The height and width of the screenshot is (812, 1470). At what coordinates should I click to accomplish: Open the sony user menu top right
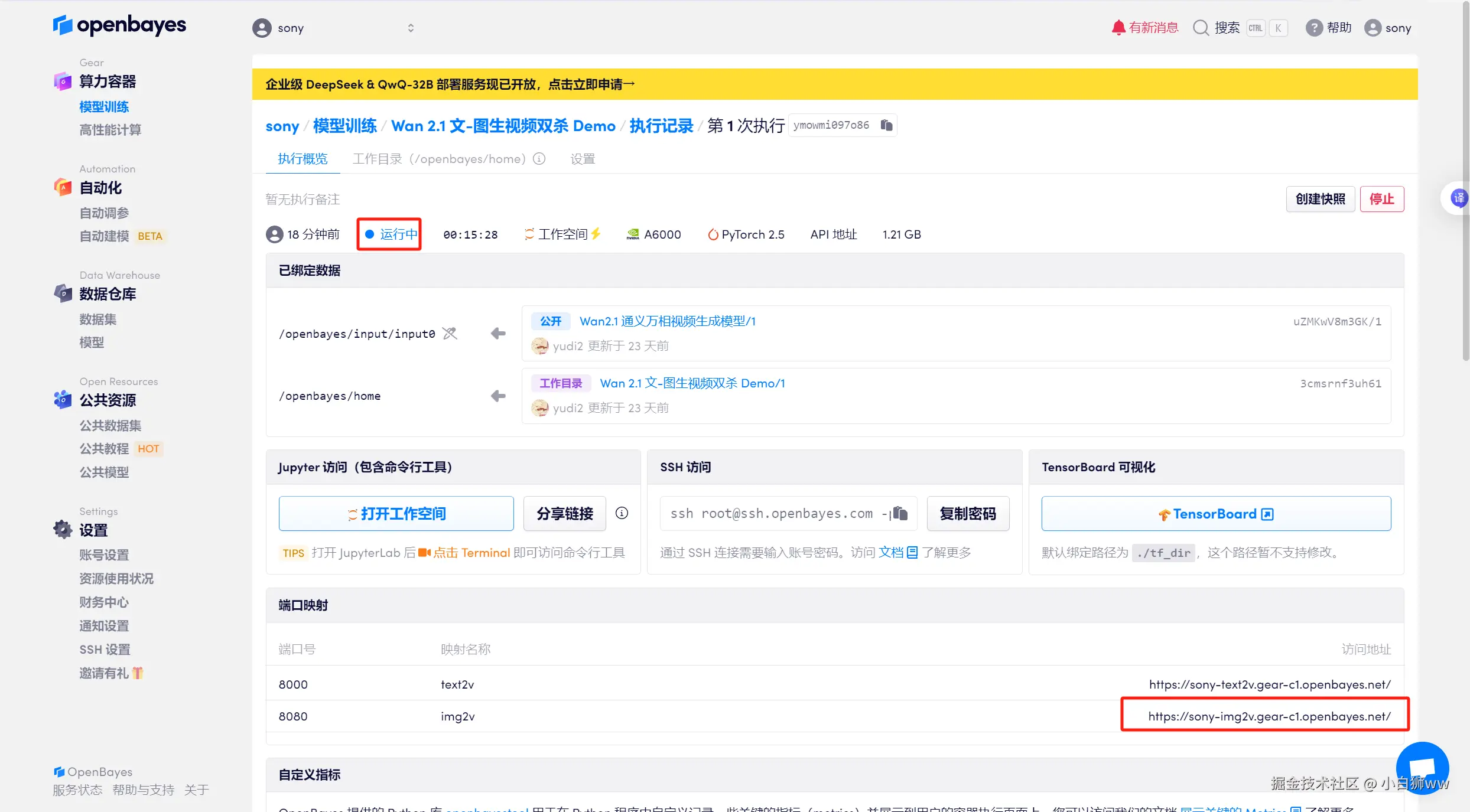click(x=1388, y=28)
